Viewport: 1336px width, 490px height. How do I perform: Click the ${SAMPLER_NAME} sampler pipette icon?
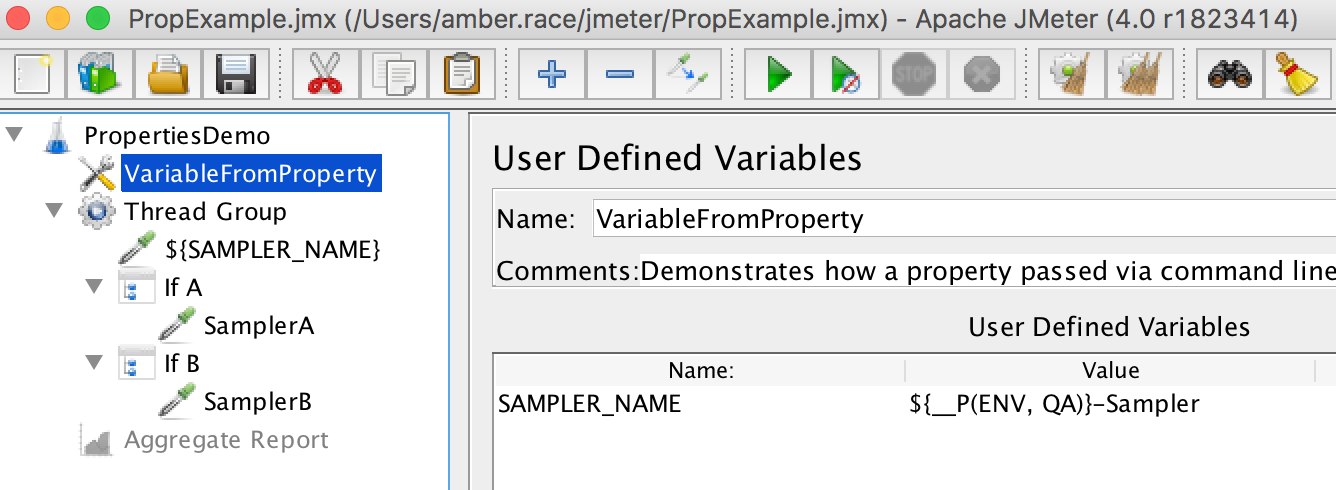(136, 250)
